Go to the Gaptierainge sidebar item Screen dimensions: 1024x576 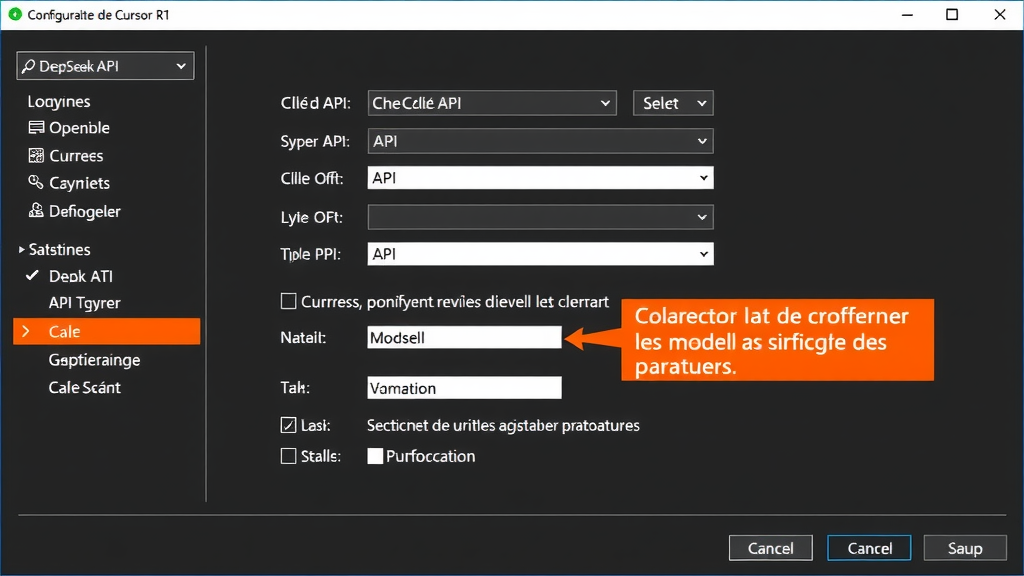coord(94,360)
